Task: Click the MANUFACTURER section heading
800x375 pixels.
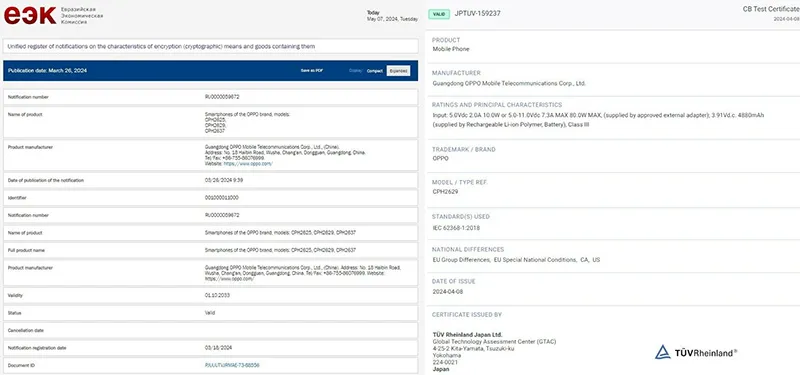Action: click(x=456, y=73)
